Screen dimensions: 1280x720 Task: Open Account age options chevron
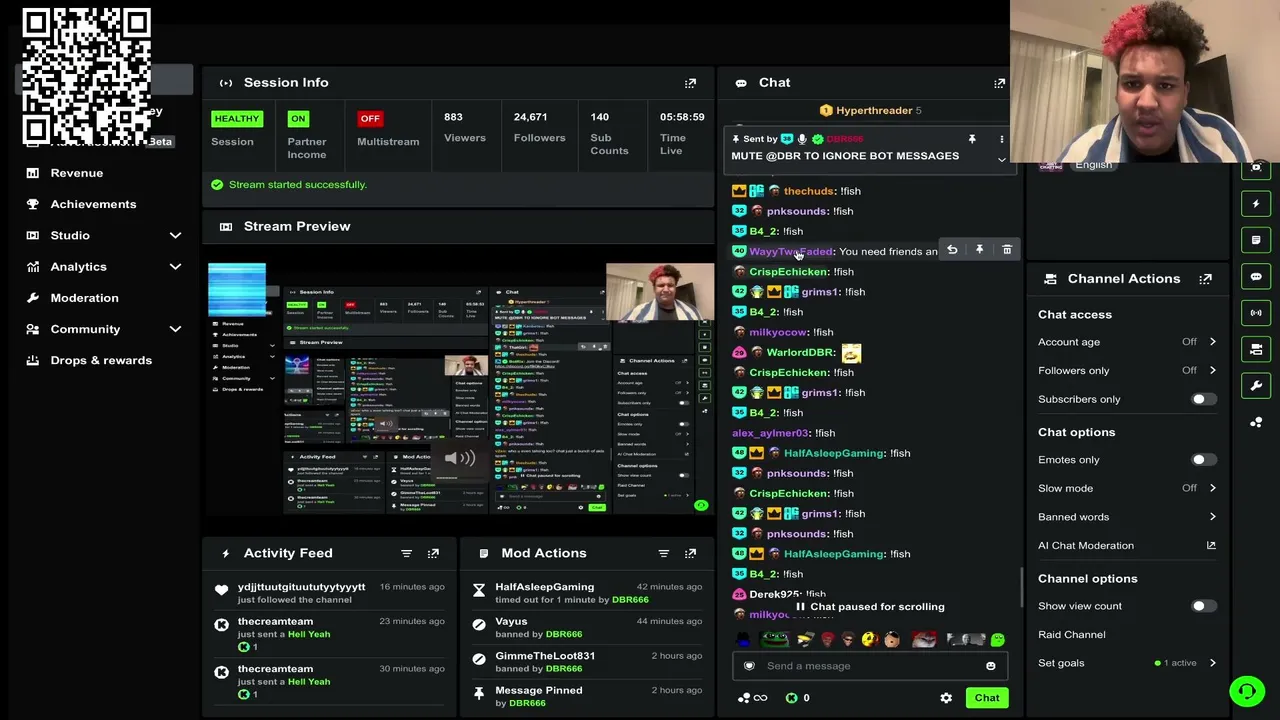pyautogui.click(x=1212, y=342)
